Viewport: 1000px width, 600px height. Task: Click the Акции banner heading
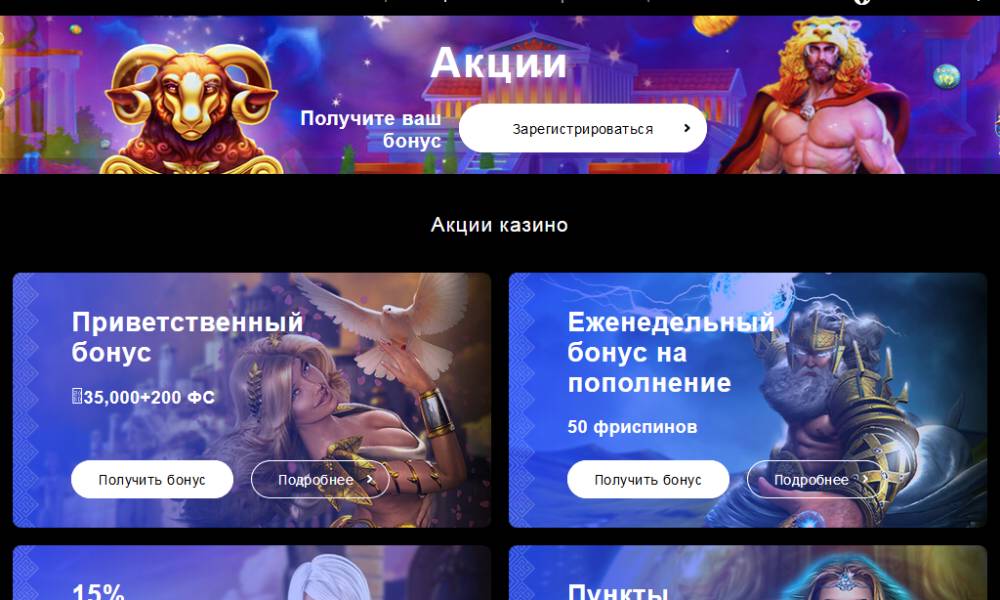(499, 62)
